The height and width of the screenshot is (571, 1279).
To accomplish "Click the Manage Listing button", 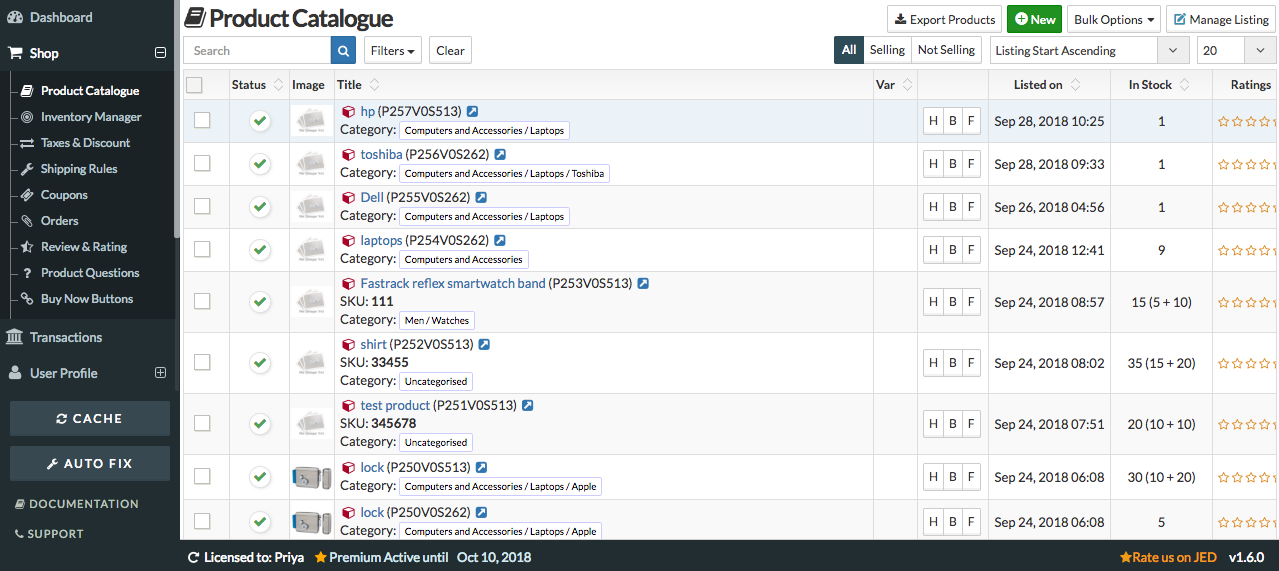I will pyautogui.click(x=1220, y=19).
